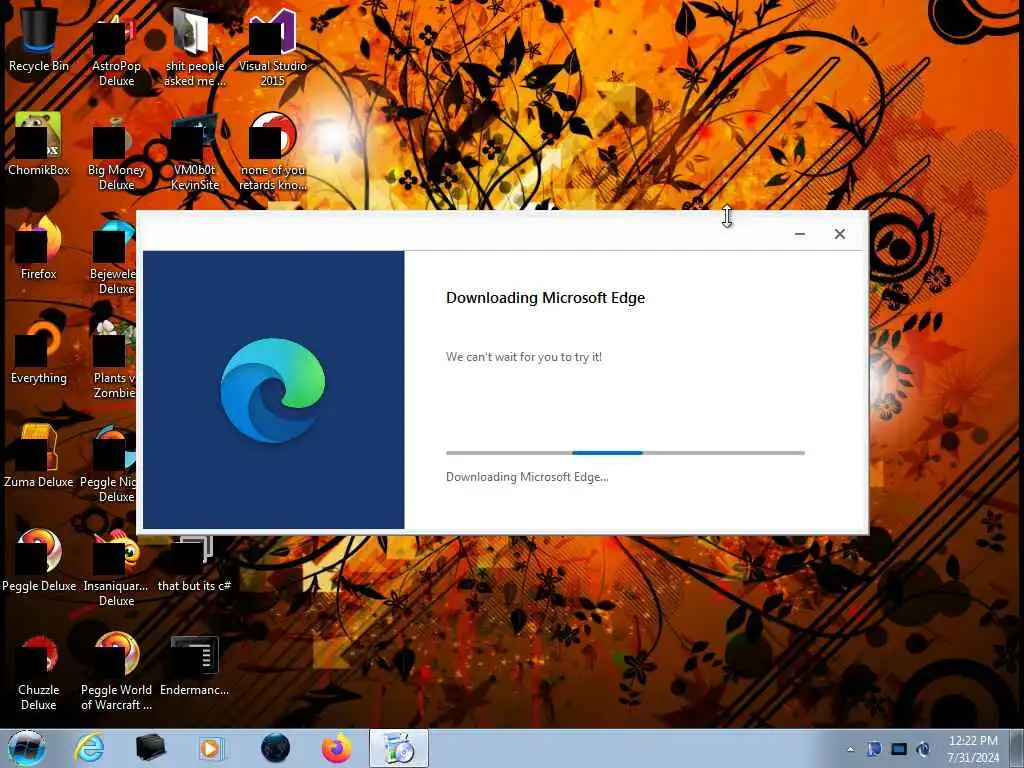Select the Peggle World of Warcraft icon
The width and height of the screenshot is (1024, 768).
pyautogui.click(x=116, y=673)
